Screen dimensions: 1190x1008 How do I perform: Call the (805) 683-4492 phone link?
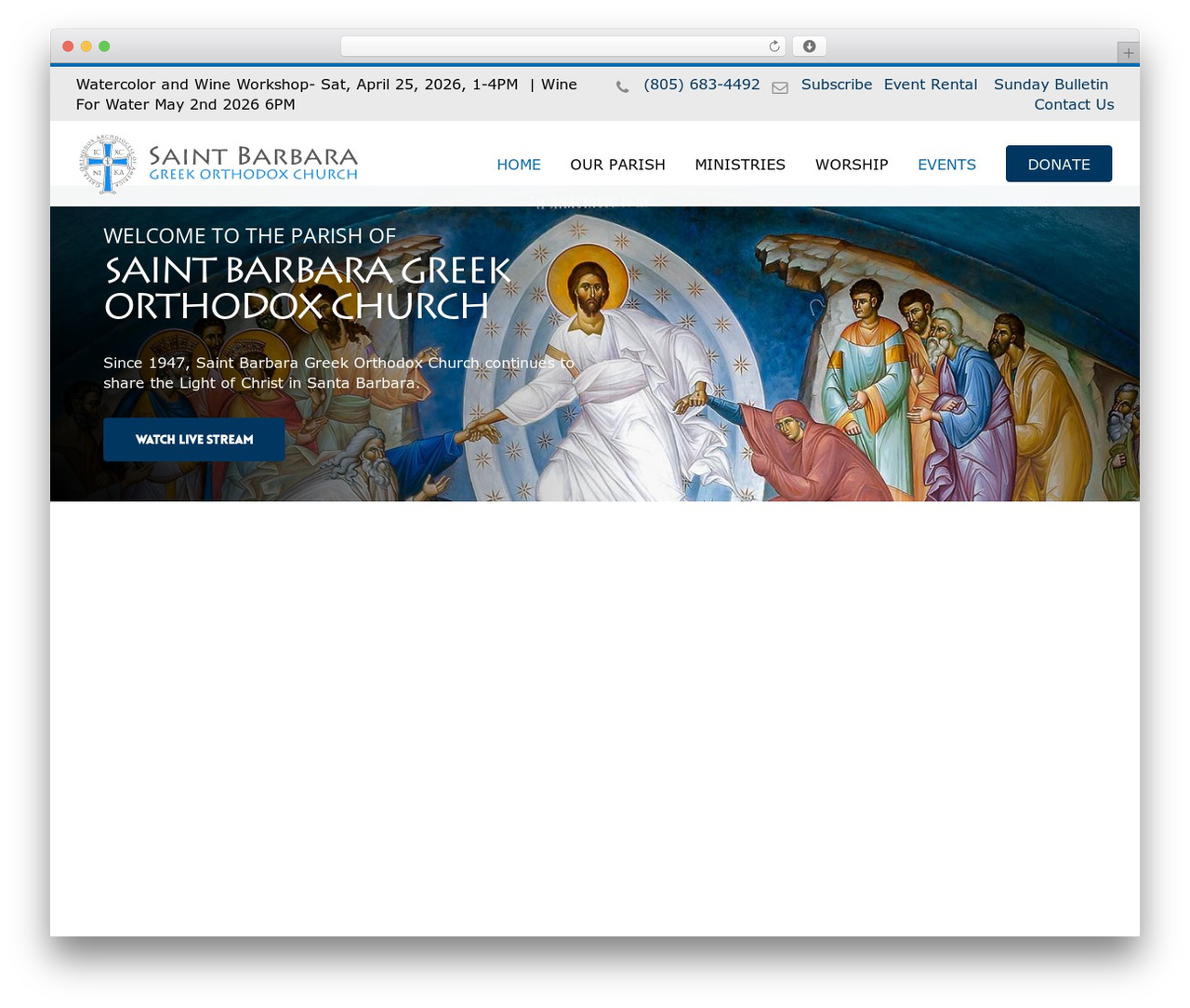[702, 85]
